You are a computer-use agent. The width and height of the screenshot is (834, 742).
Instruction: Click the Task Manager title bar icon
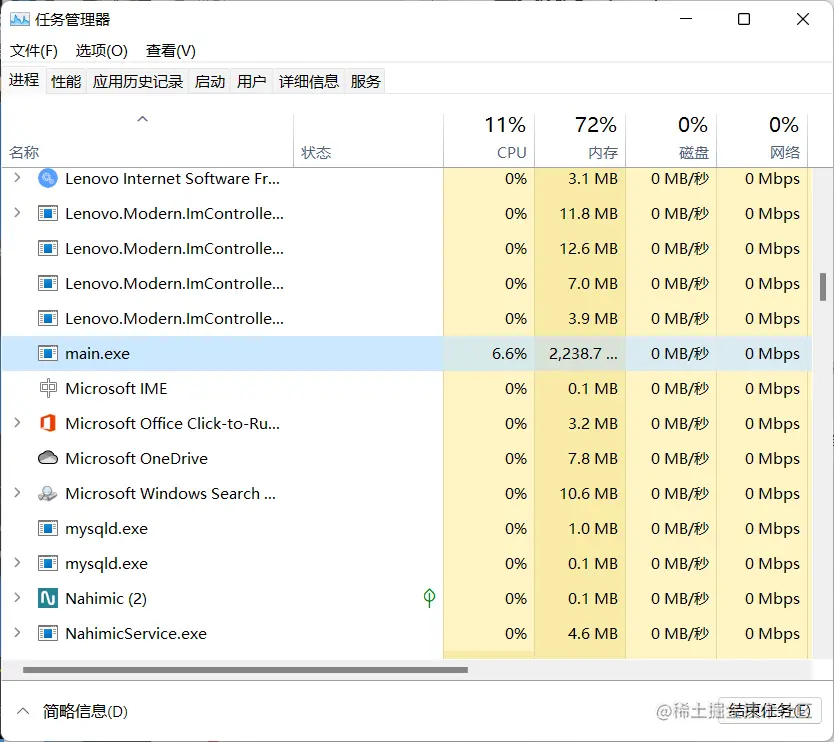coord(20,20)
